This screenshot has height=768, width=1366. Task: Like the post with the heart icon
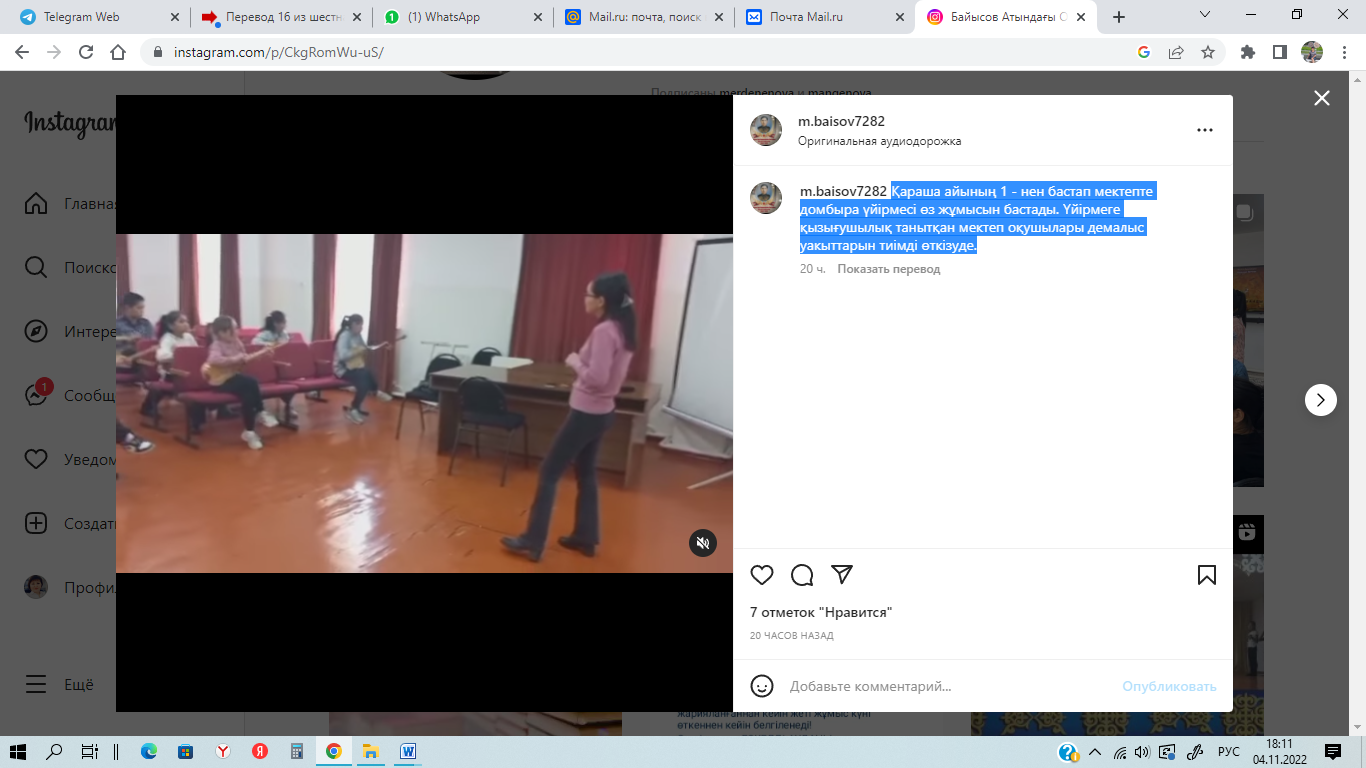762,575
